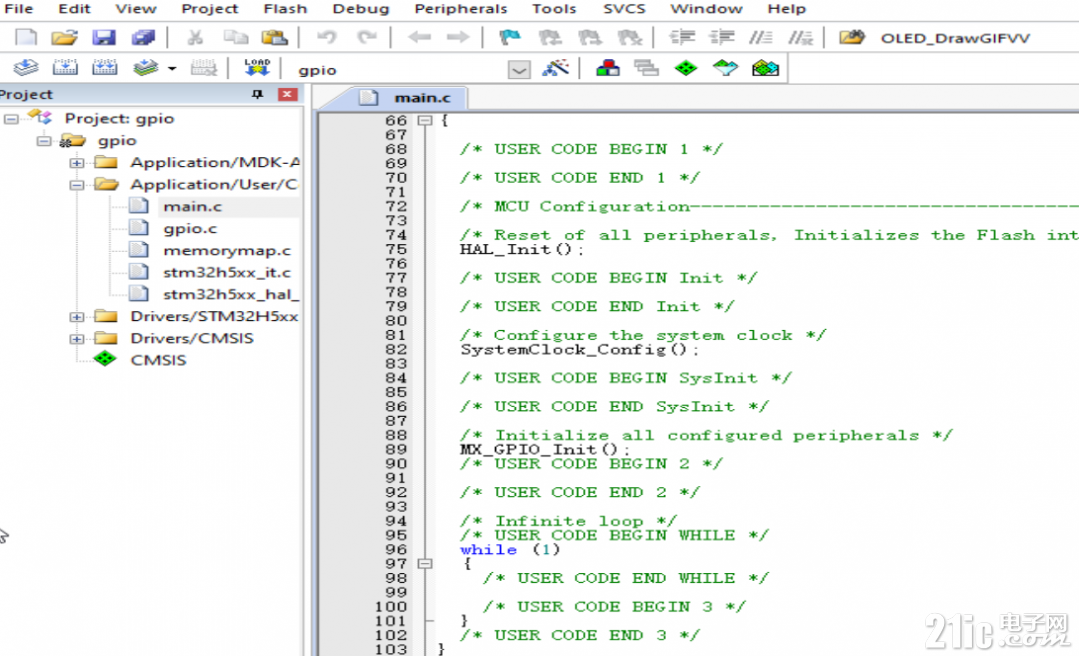This screenshot has height=656, width=1079.
Task: Click the HAL_Init(); code line
Action: (522, 249)
